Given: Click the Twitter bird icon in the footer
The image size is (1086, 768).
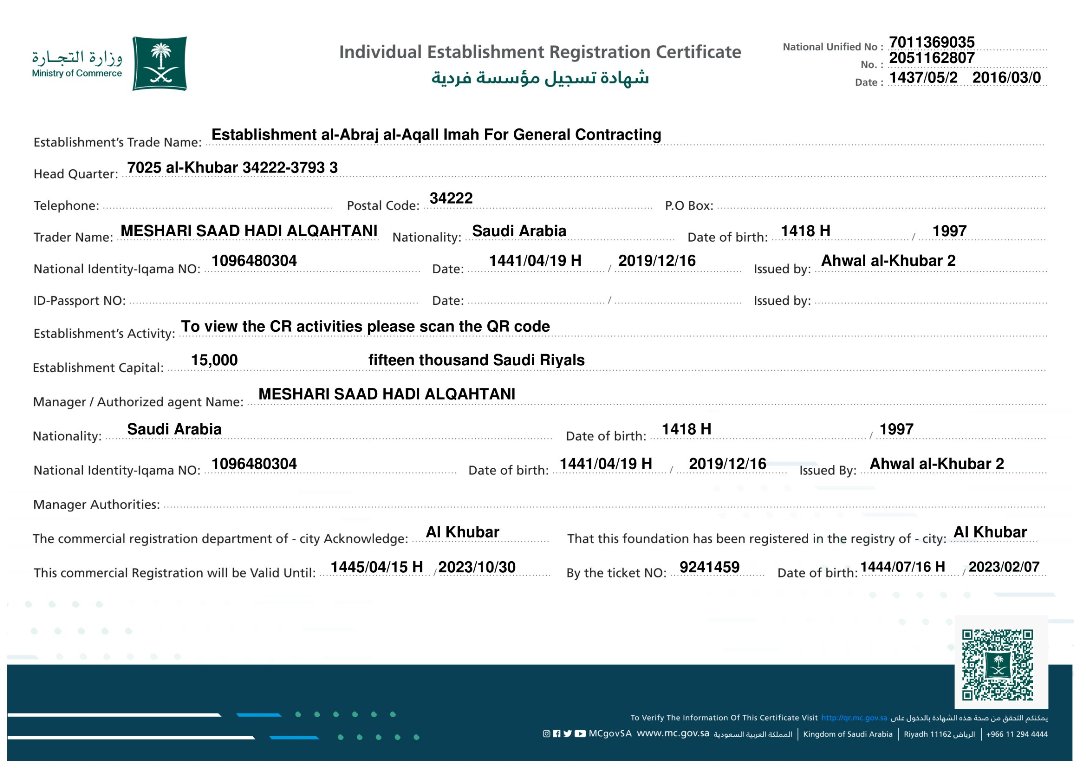Looking at the screenshot, I should (568, 733).
